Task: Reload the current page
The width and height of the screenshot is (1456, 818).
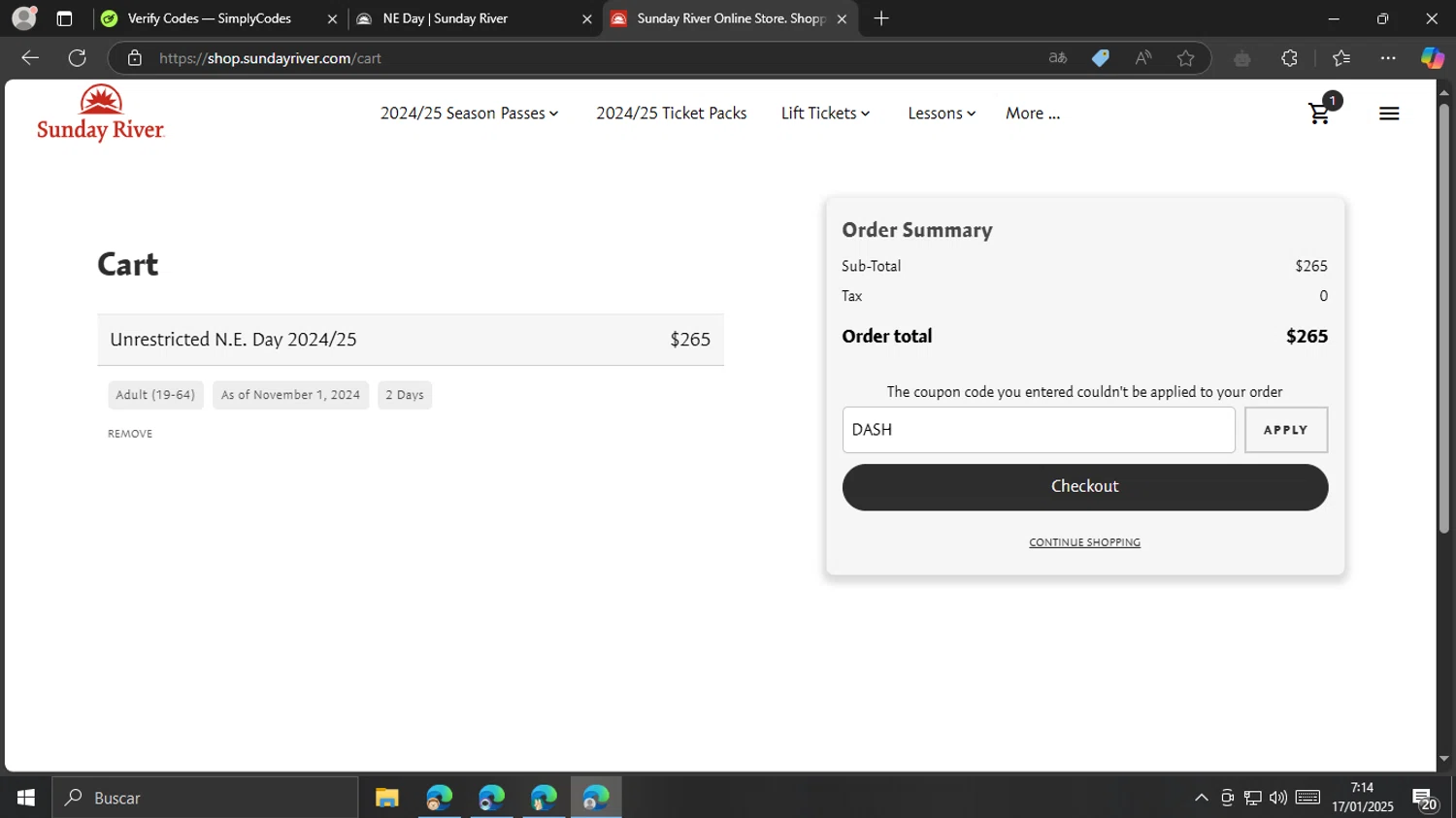Action: tap(78, 58)
